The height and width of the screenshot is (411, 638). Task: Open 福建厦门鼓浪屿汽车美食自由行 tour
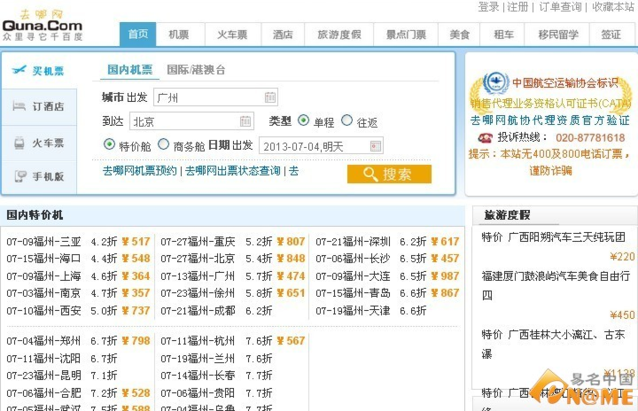(x=556, y=285)
